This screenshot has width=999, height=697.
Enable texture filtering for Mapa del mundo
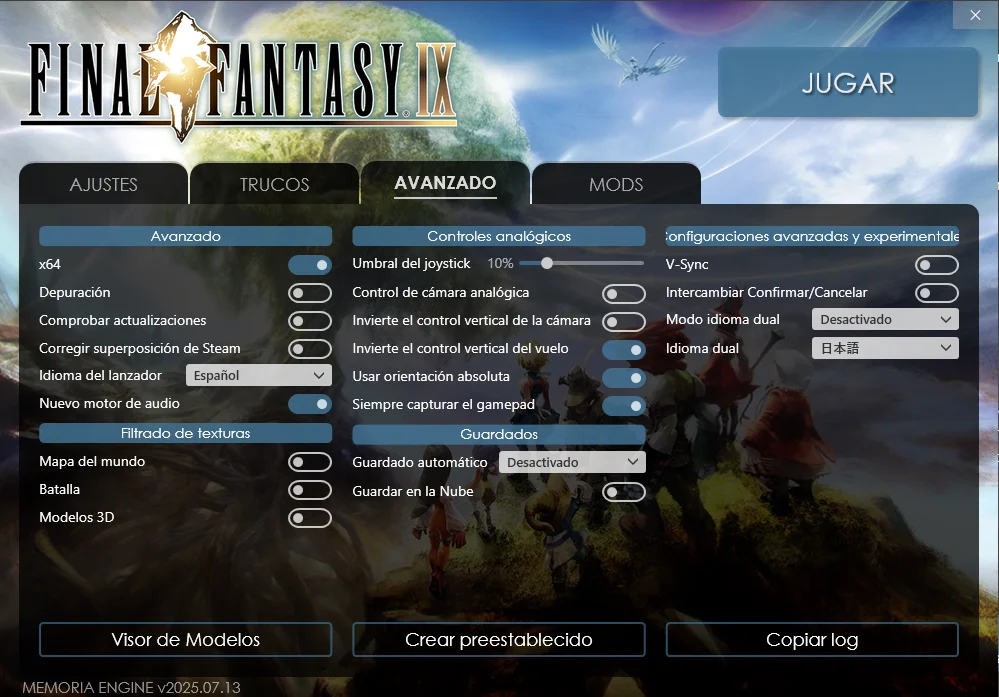(310, 461)
